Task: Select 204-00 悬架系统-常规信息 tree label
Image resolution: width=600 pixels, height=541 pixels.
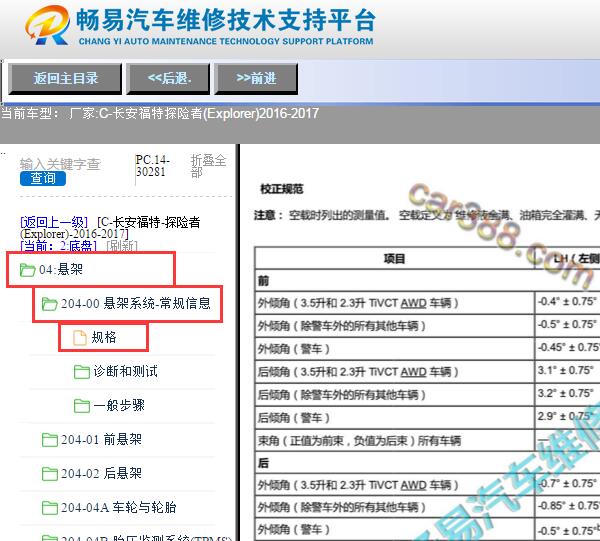Action: pyautogui.click(x=136, y=303)
